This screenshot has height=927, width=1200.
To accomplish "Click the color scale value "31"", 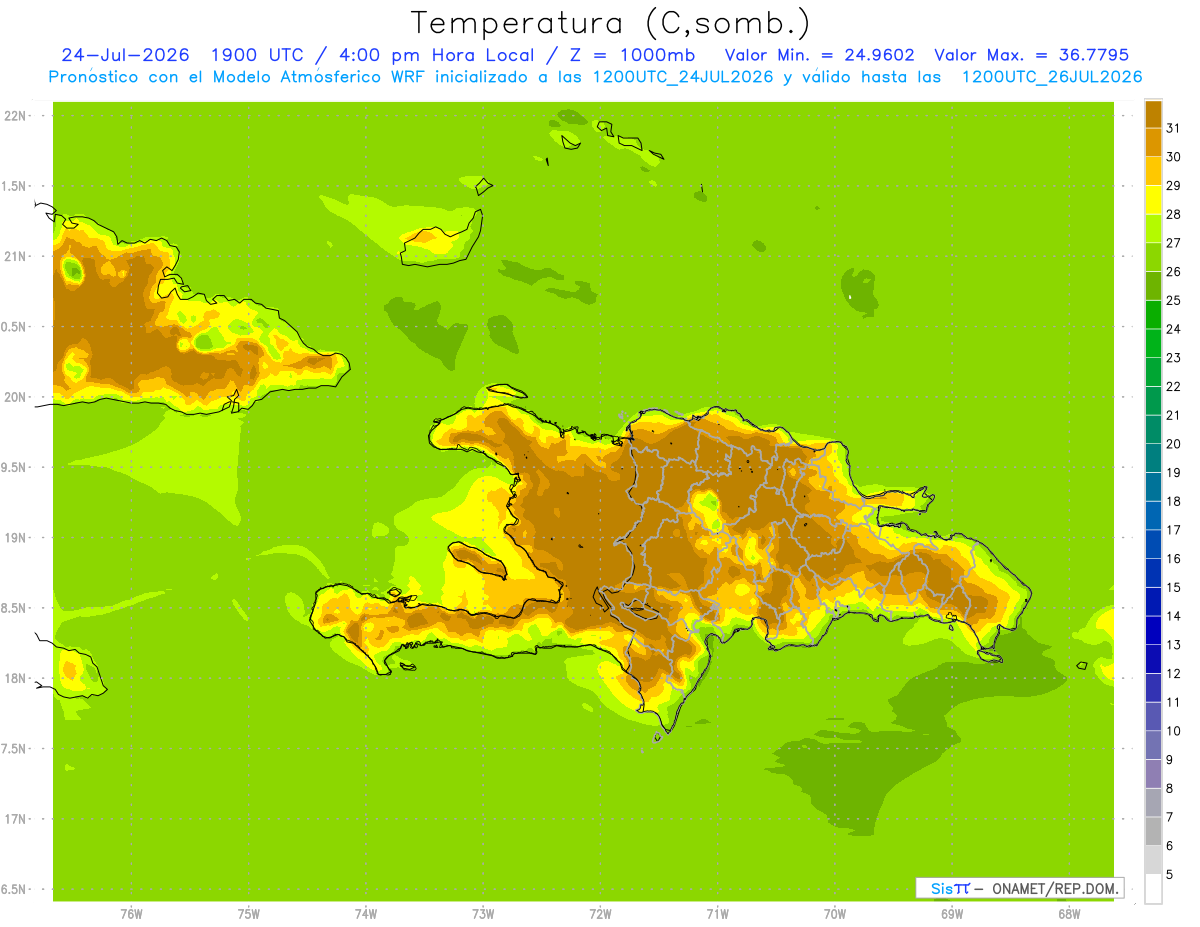I will click(x=1174, y=128).
